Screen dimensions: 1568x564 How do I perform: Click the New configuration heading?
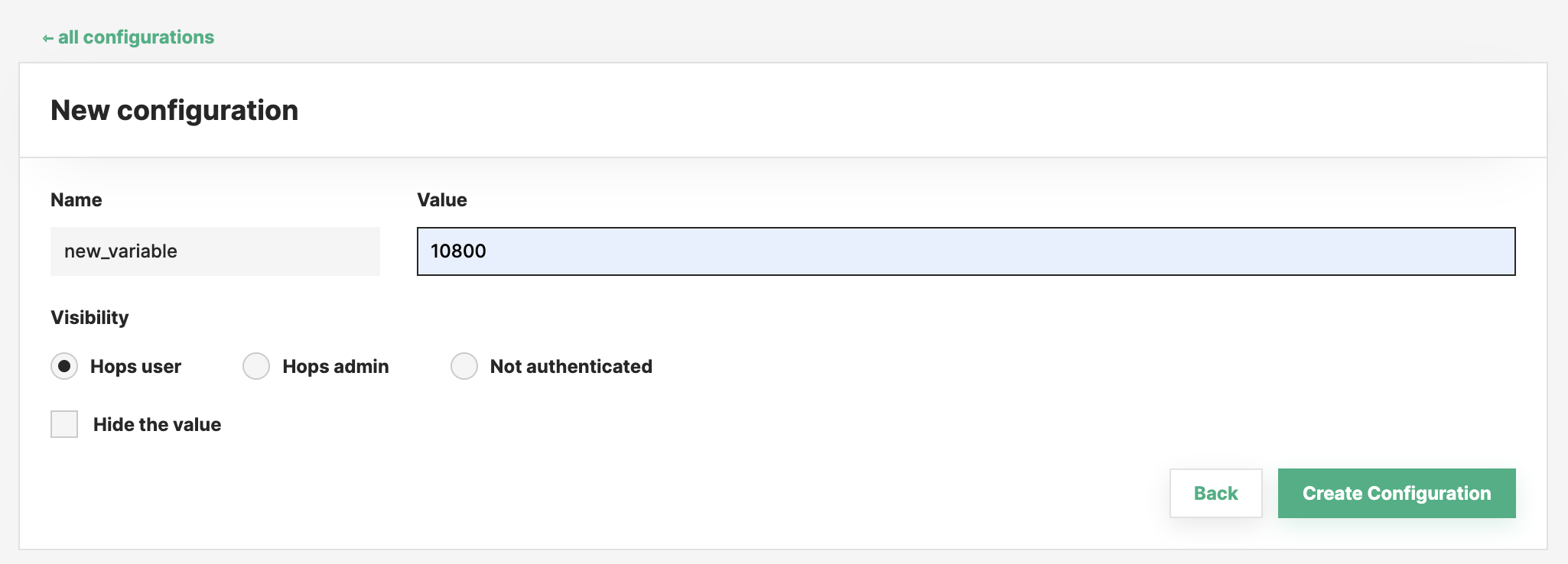[174, 109]
